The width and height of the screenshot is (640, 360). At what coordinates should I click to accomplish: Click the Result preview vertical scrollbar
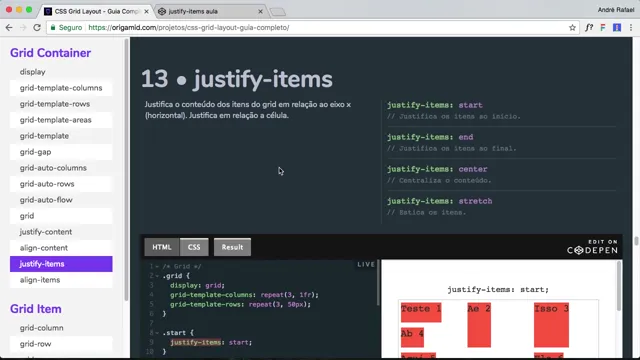(619, 286)
